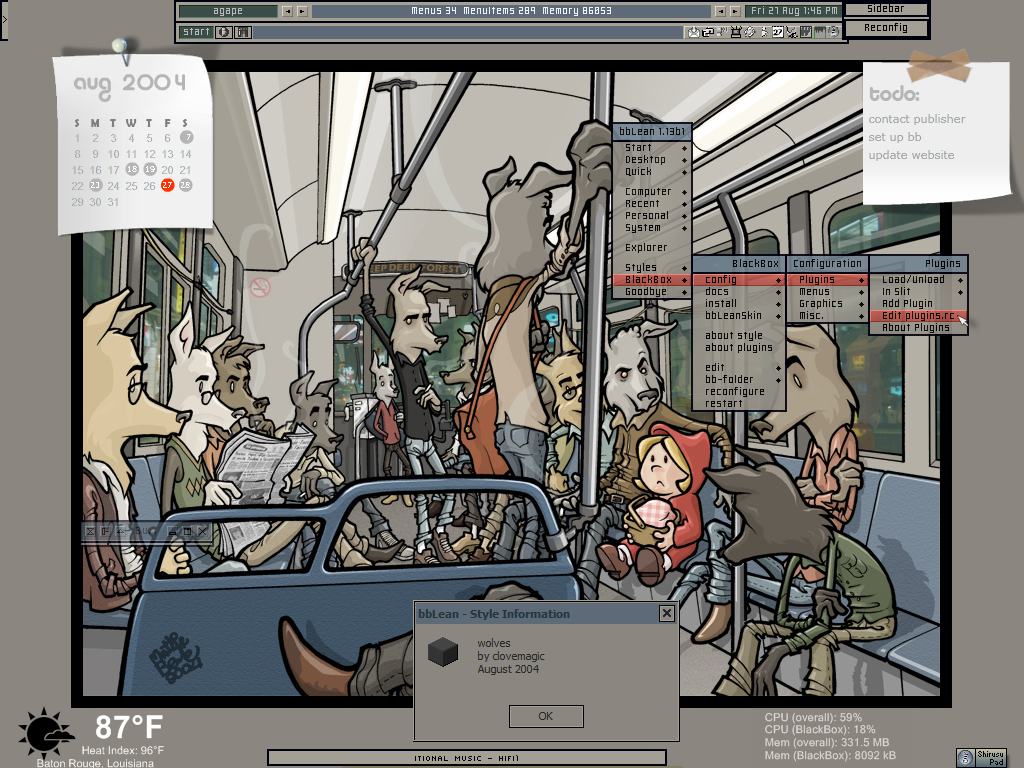Image resolution: width=1024 pixels, height=768 pixels.
Task: Open Misc. in the Configuration submenu
Action: (827, 315)
